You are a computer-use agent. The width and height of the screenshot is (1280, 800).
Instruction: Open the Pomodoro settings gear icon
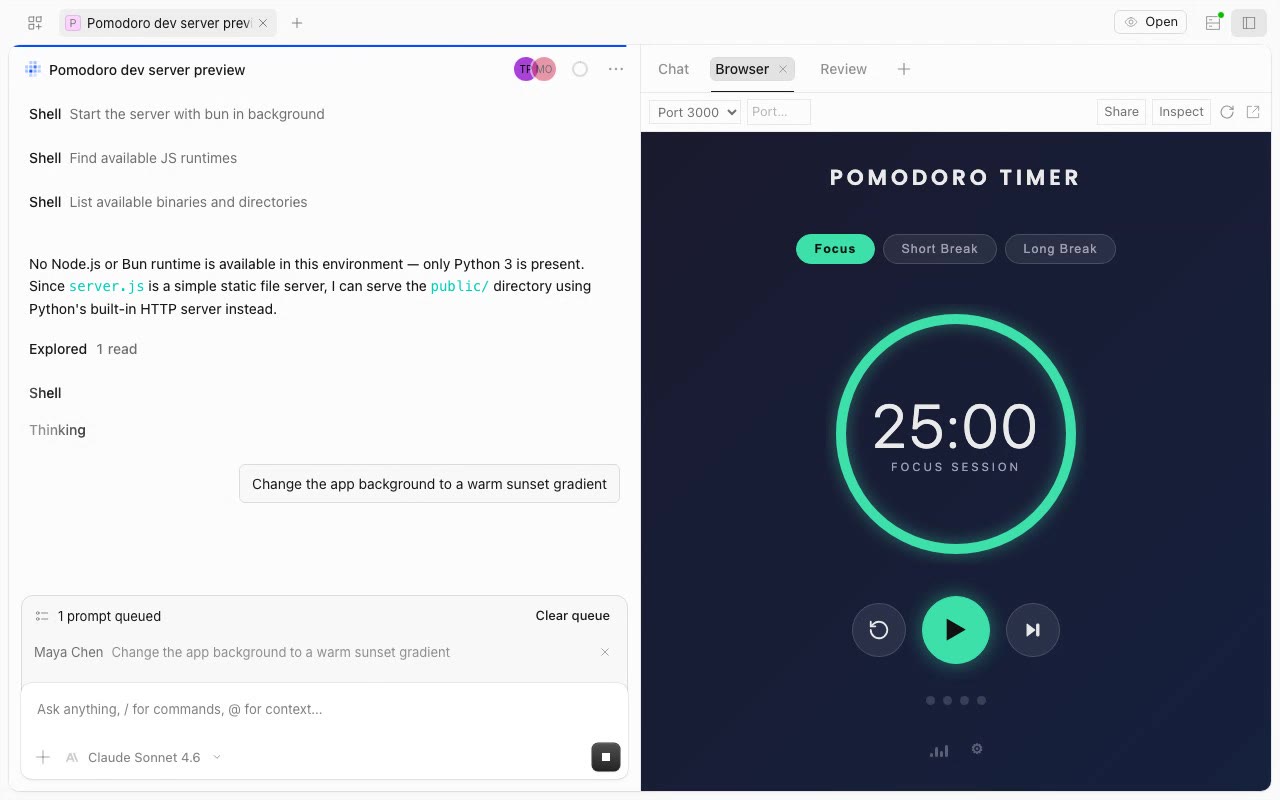(x=977, y=749)
